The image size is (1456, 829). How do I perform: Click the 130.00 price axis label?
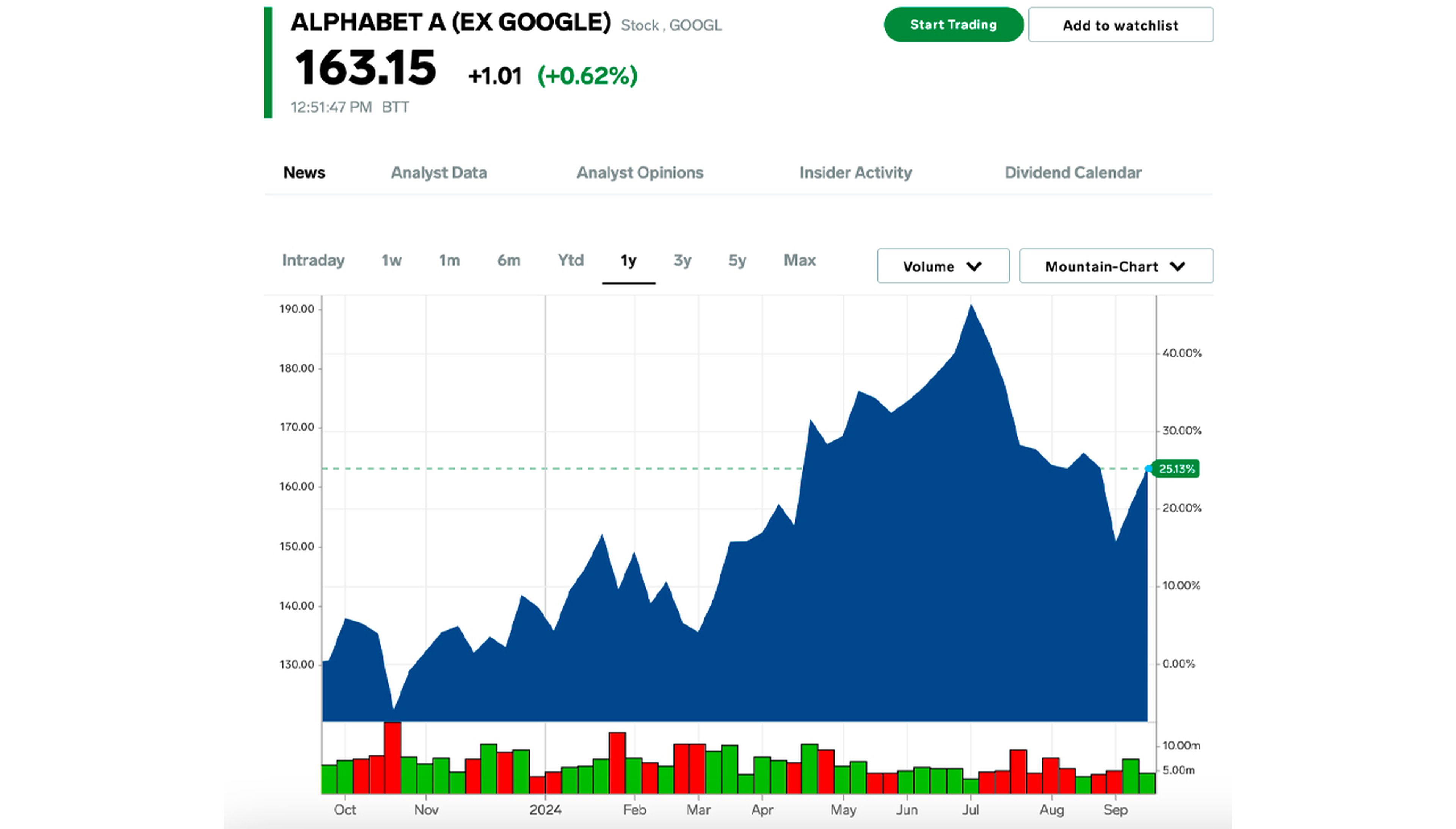pos(297,664)
